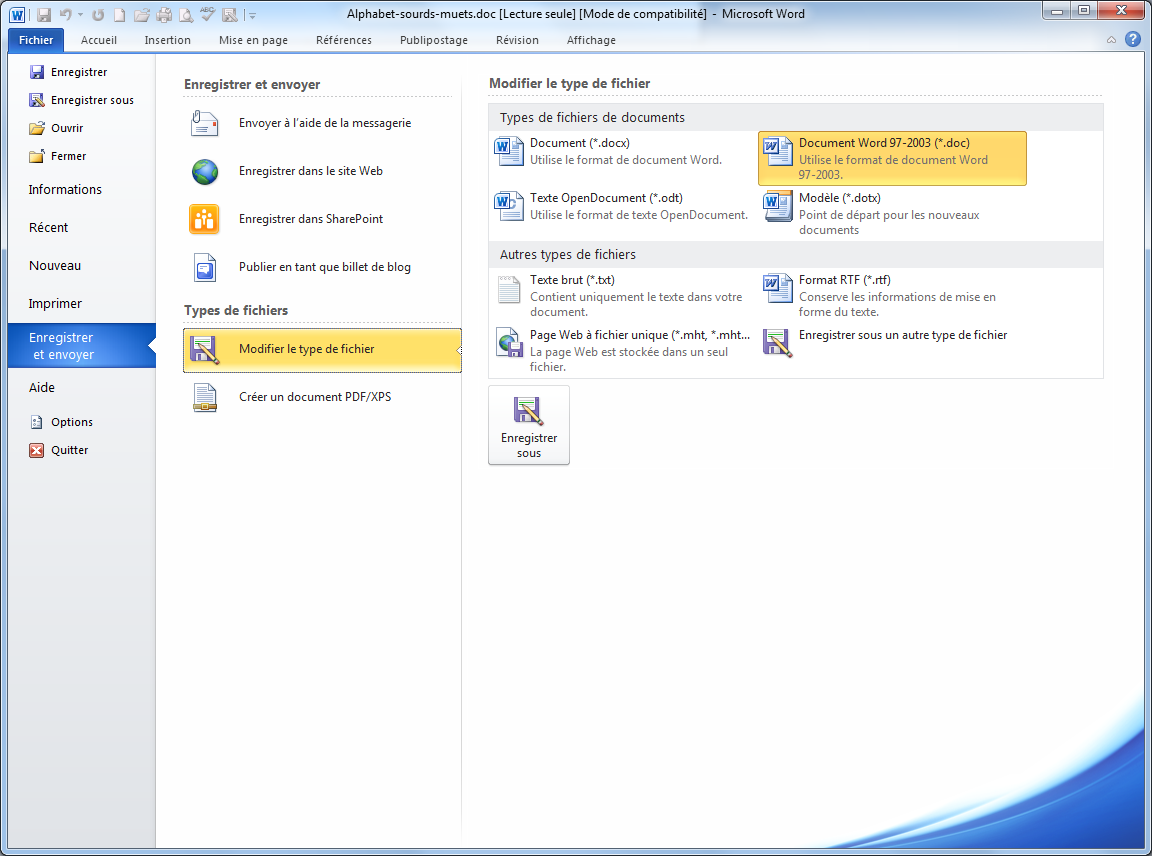Click the orange SharePoint icon
This screenshot has height=856, width=1152.
pyautogui.click(x=204, y=219)
